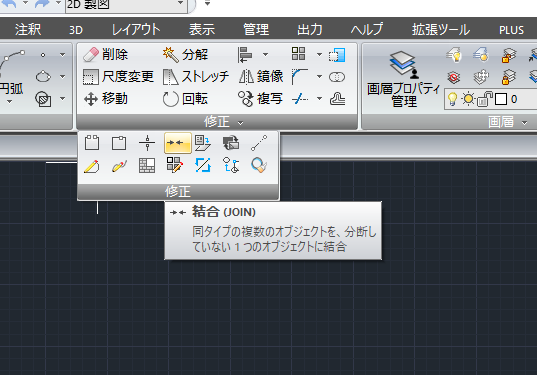537x375 pixels.
Task: Choose the lengthen tool, dashed line with circles
Action: coord(259,143)
